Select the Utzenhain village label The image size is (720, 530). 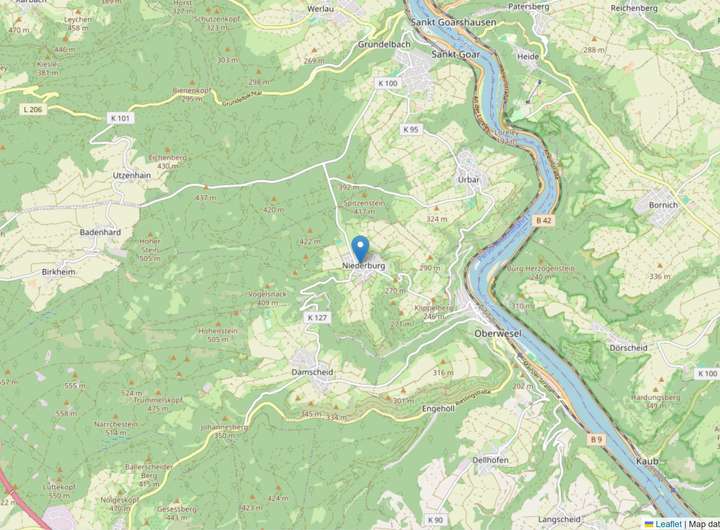click(132, 175)
